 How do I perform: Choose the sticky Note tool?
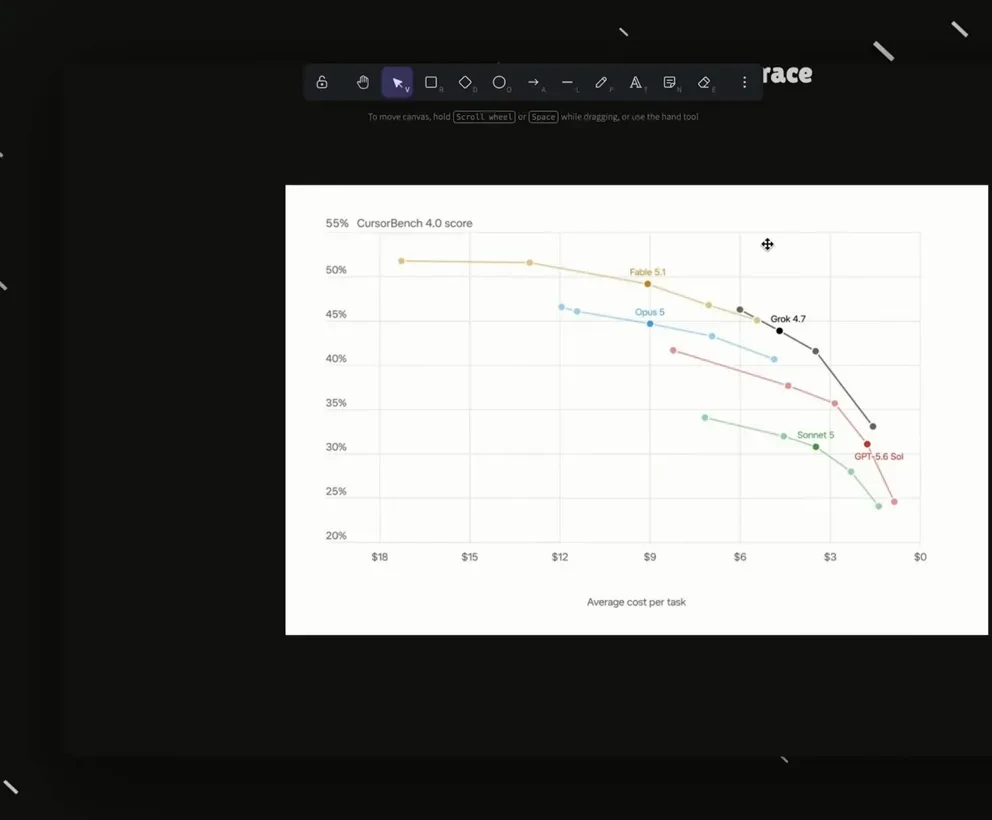coord(670,82)
